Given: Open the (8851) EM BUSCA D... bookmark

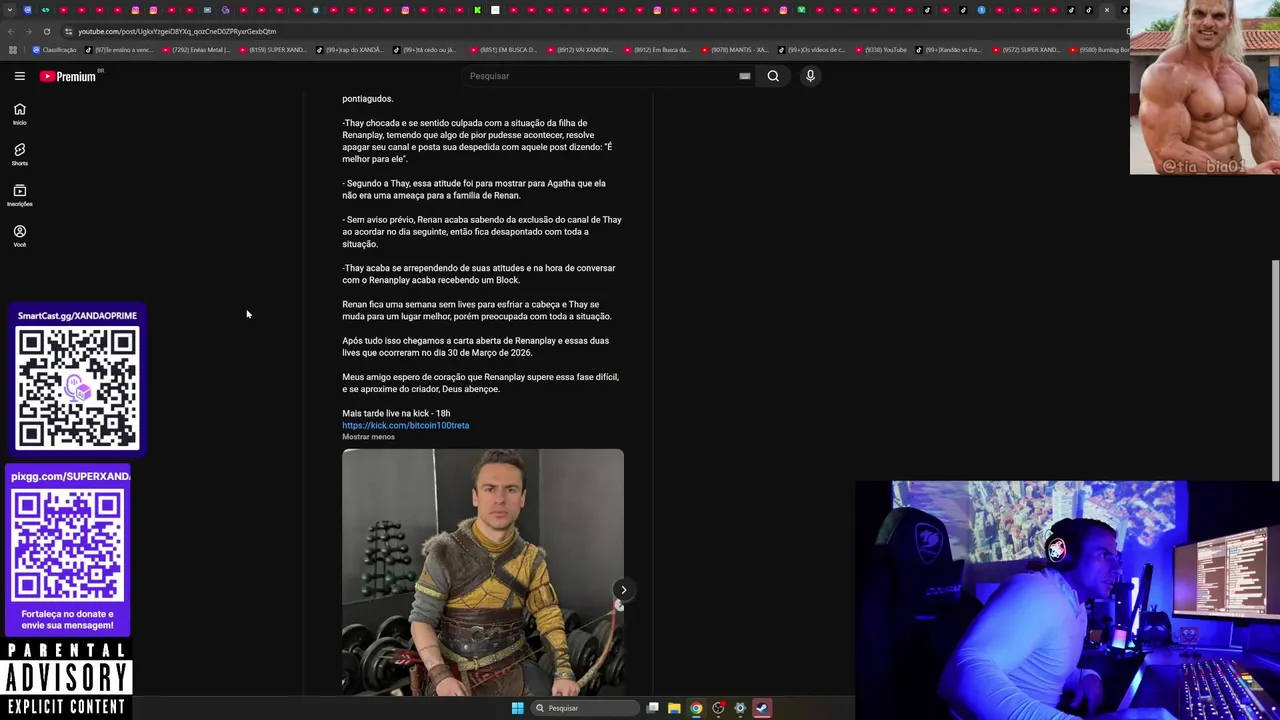Looking at the screenshot, I should pos(503,49).
